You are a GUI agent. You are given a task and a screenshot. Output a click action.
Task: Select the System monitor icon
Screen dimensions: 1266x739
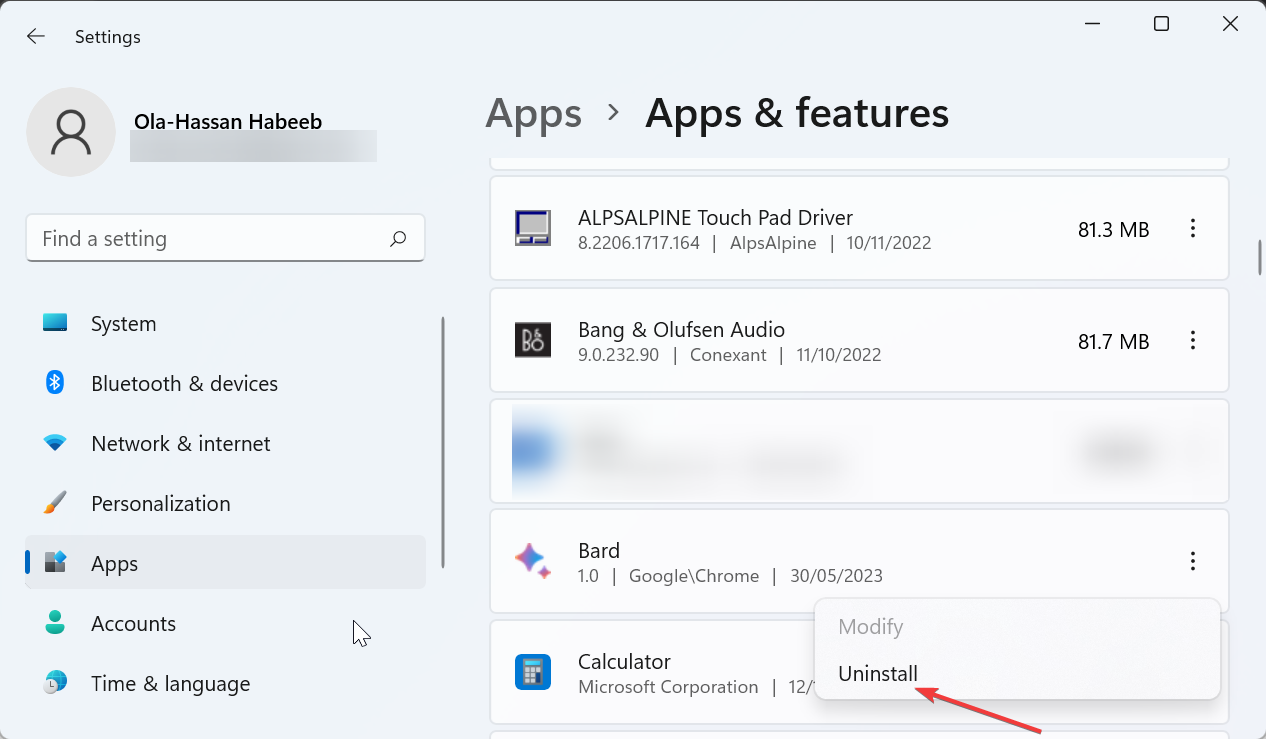point(55,323)
